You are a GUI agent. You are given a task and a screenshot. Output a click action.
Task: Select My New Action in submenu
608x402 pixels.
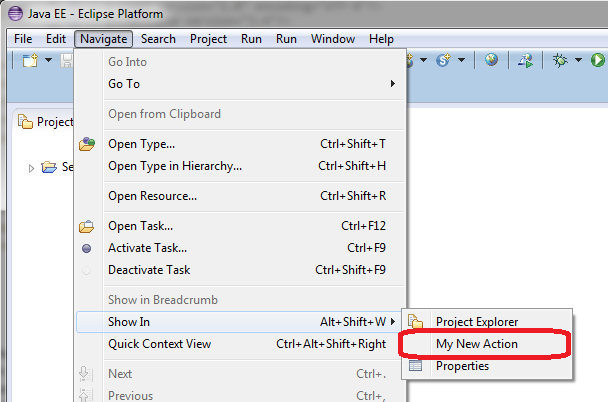[476, 344]
